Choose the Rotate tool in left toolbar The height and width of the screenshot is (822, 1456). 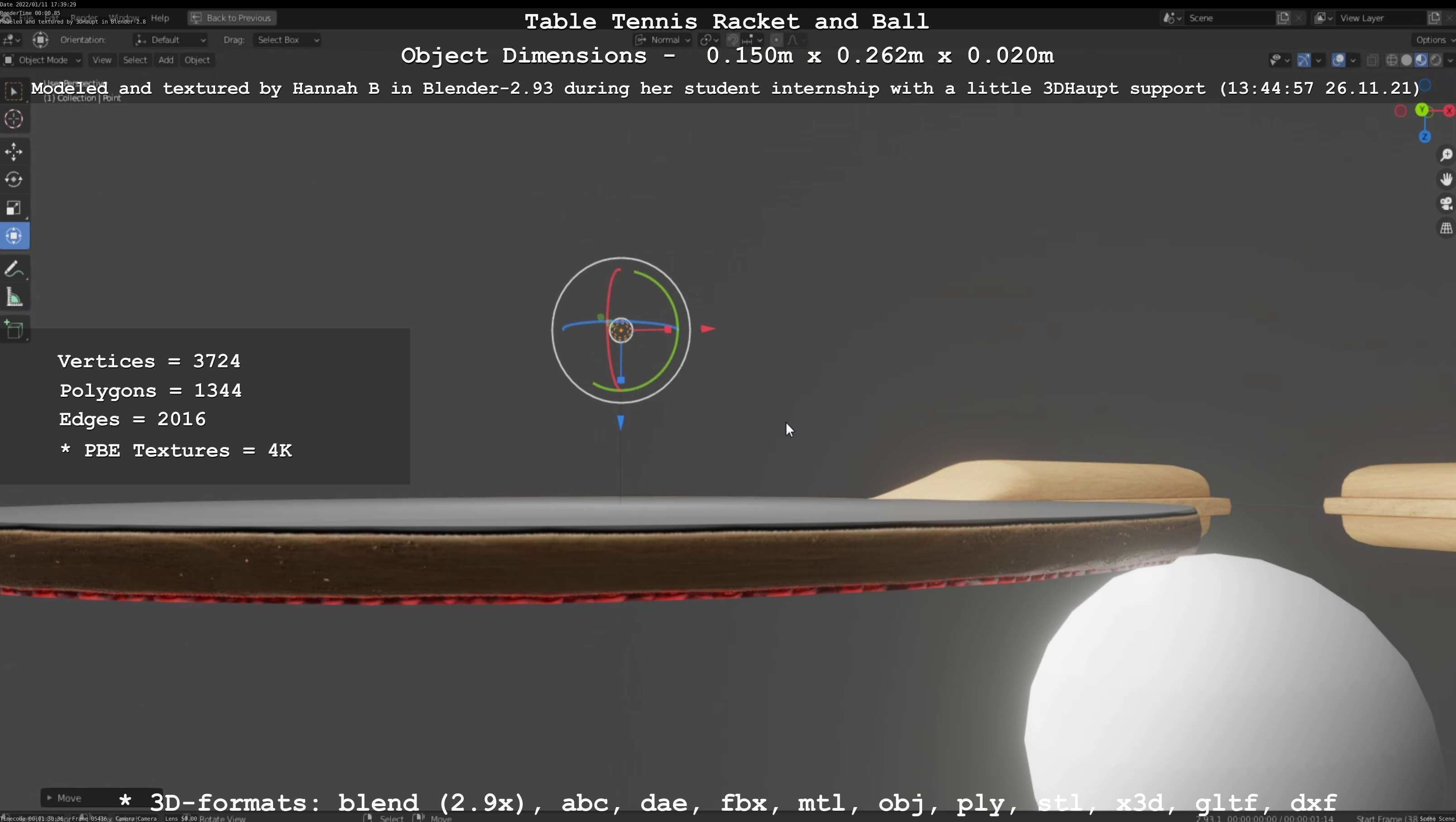[14, 180]
